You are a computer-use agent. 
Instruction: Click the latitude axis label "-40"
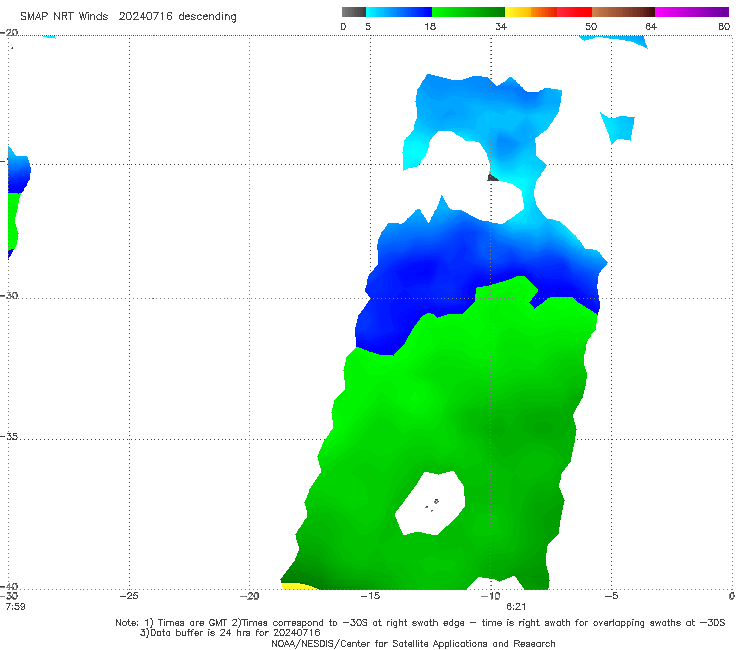[9, 586]
